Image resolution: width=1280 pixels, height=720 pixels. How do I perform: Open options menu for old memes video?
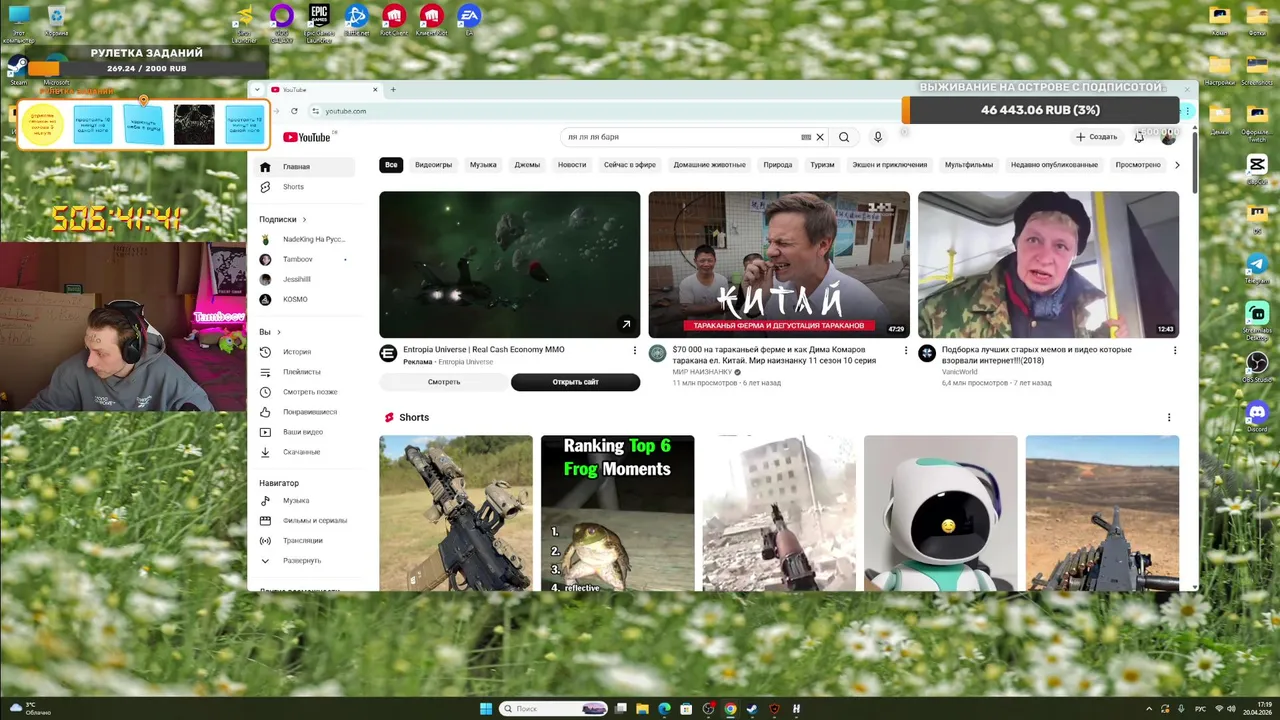point(1175,350)
